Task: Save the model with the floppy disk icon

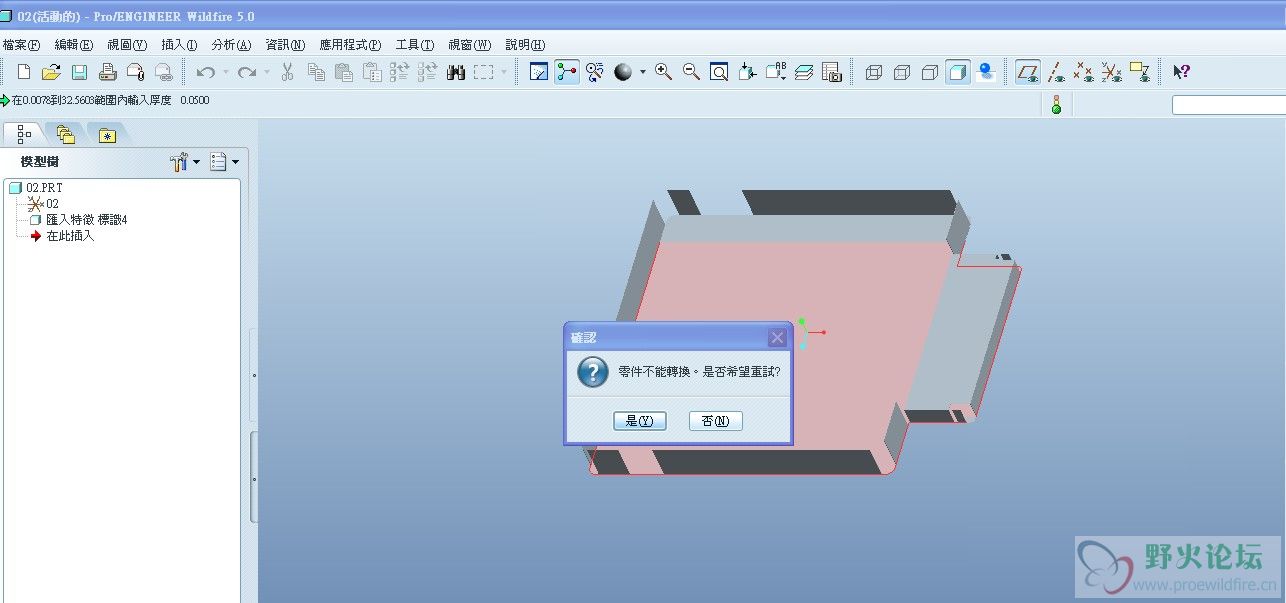Action: tap(80, 72)
